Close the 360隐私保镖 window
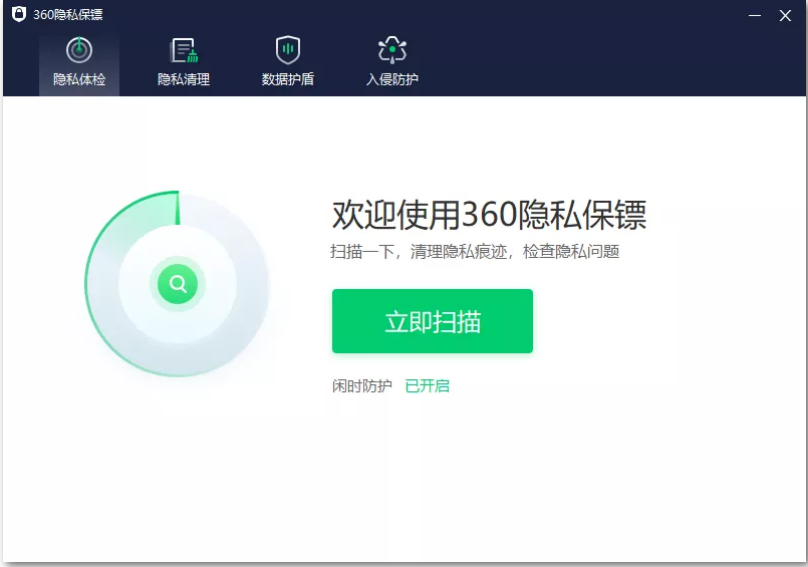808x567 pixels. pyautogui.click(x=785, y=15)
